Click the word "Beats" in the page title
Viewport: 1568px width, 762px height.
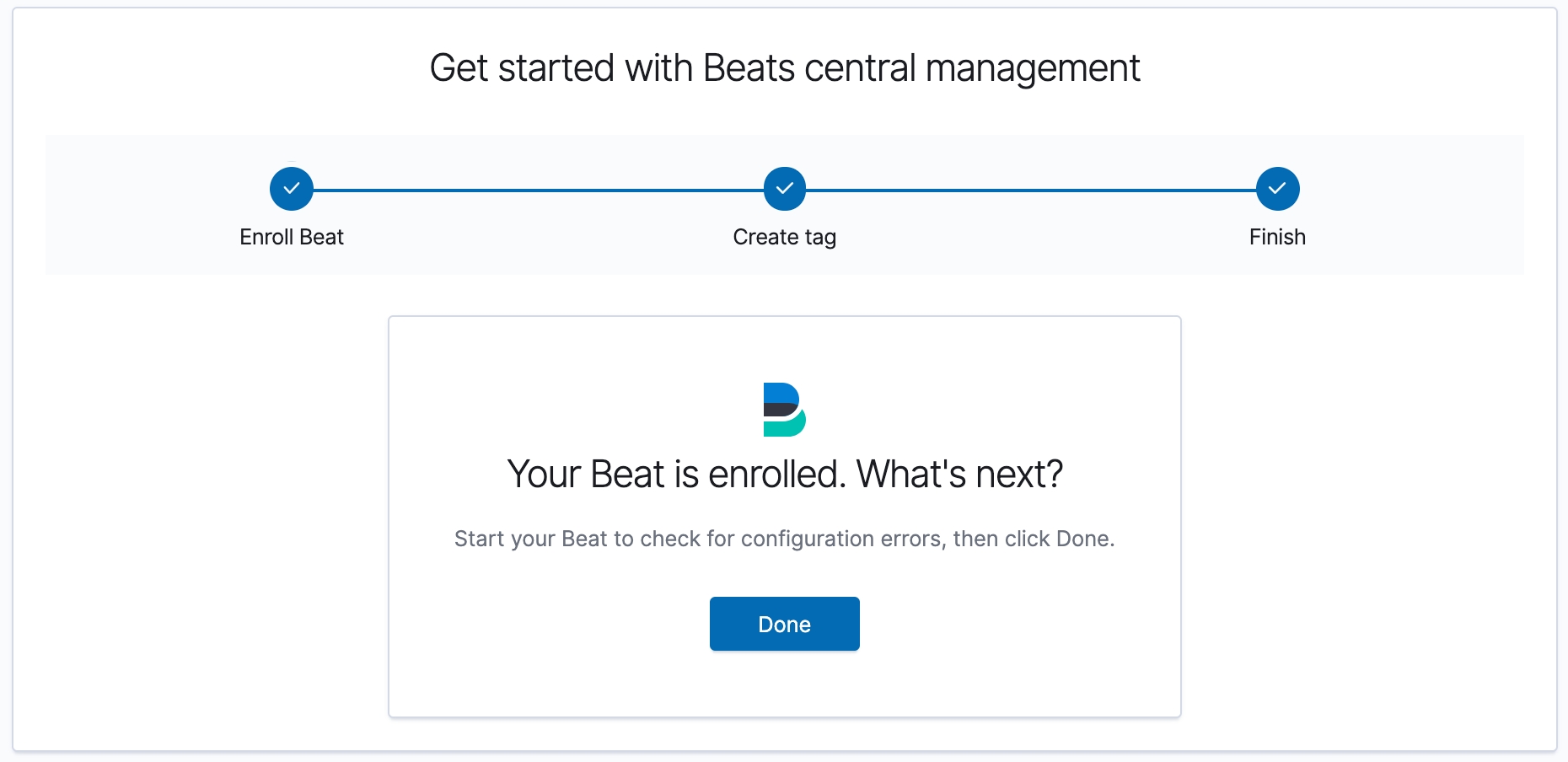click(x=749, y=68)
